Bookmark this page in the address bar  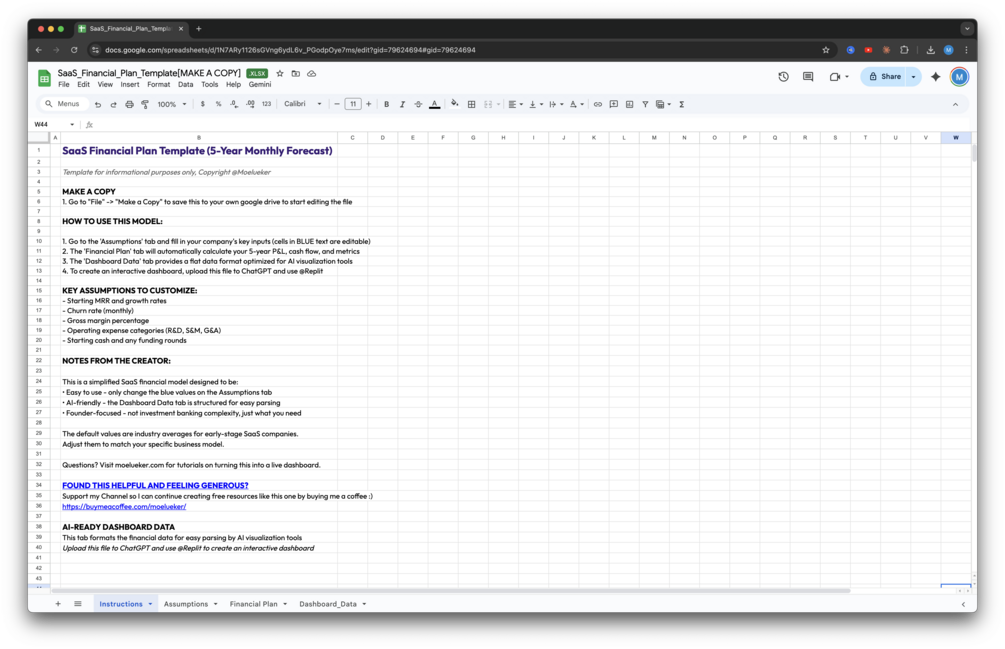coord(826,50)
